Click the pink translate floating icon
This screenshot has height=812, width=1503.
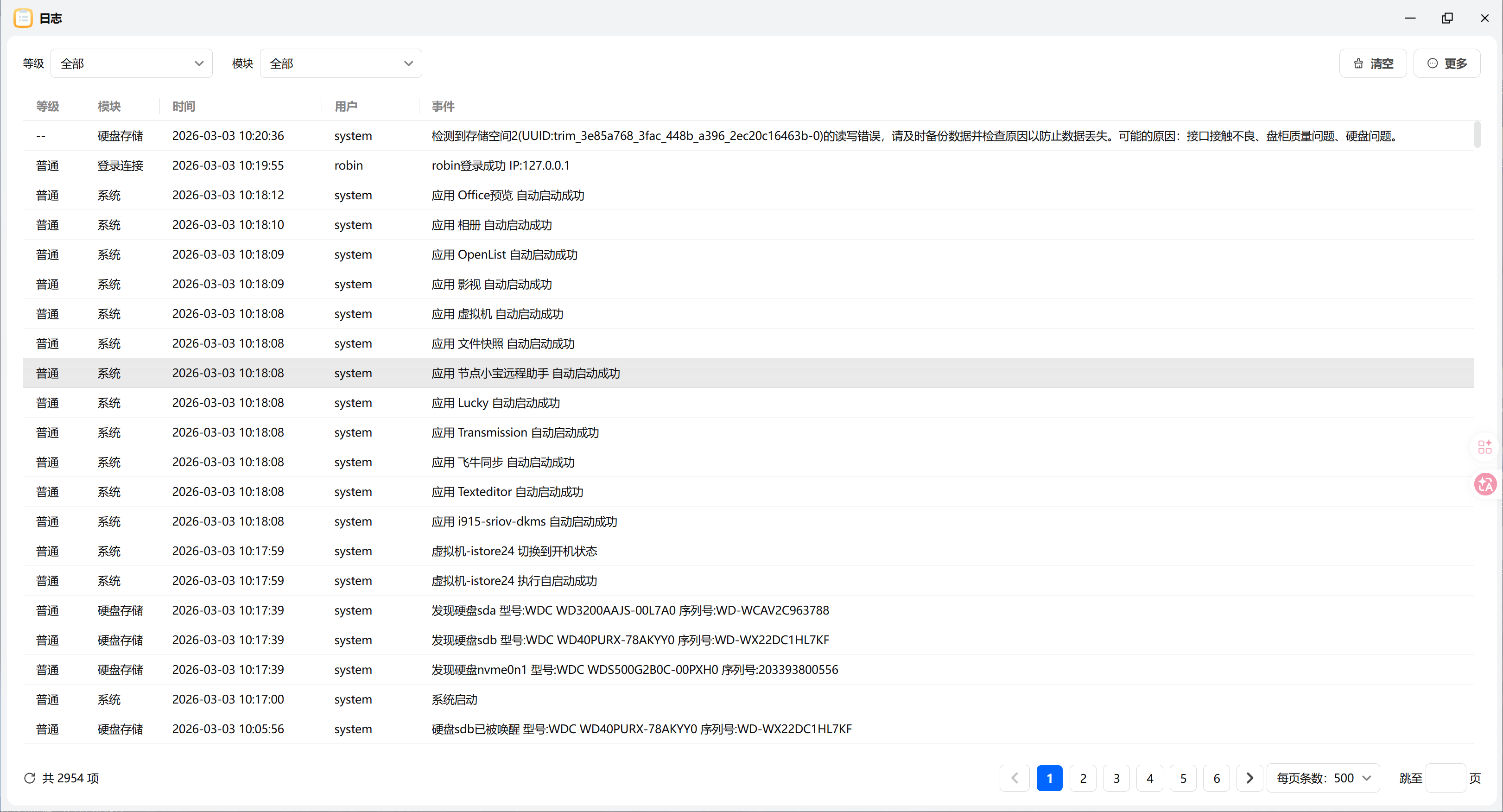pos(1485,484)
